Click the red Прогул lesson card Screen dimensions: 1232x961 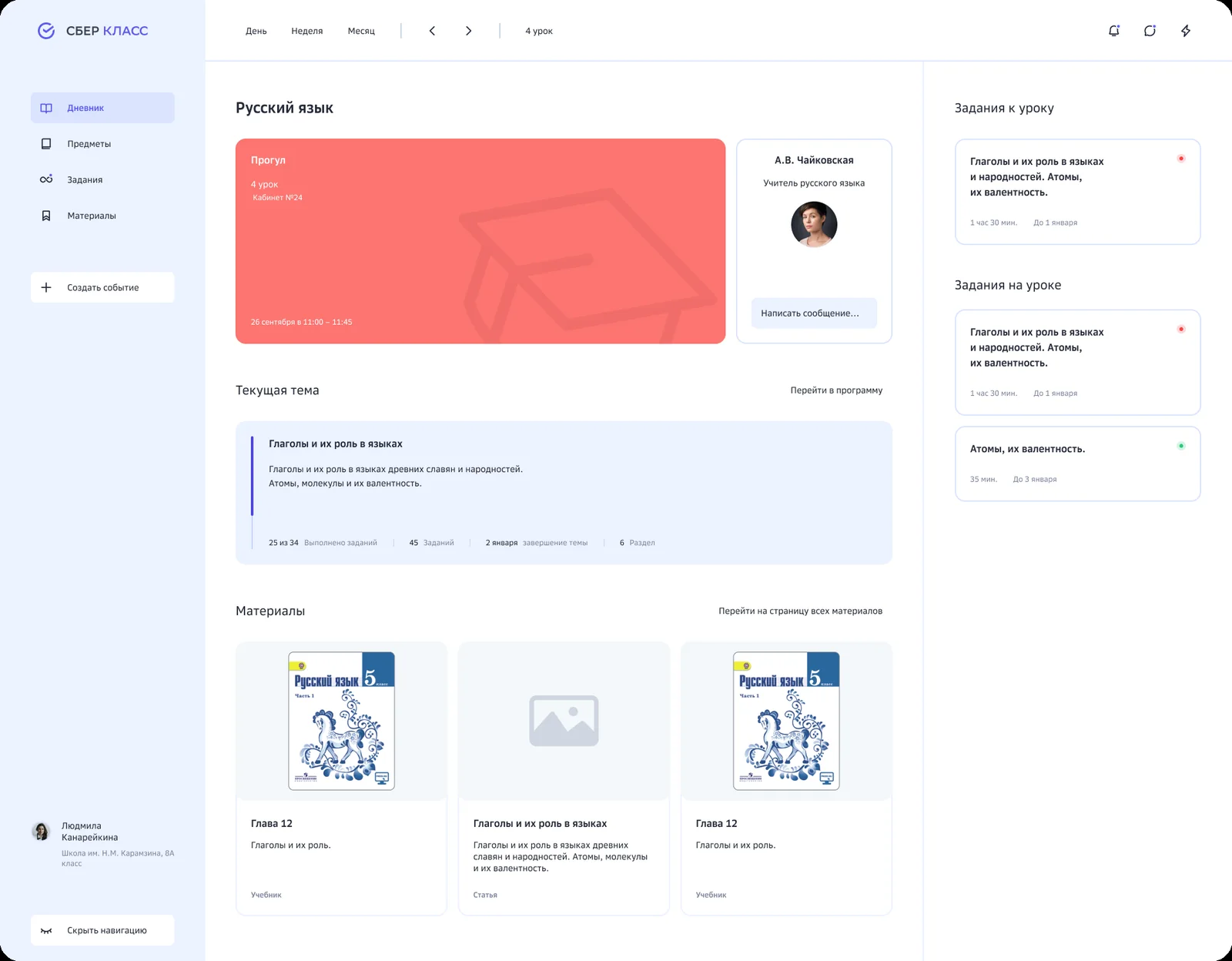pos(480,241)
